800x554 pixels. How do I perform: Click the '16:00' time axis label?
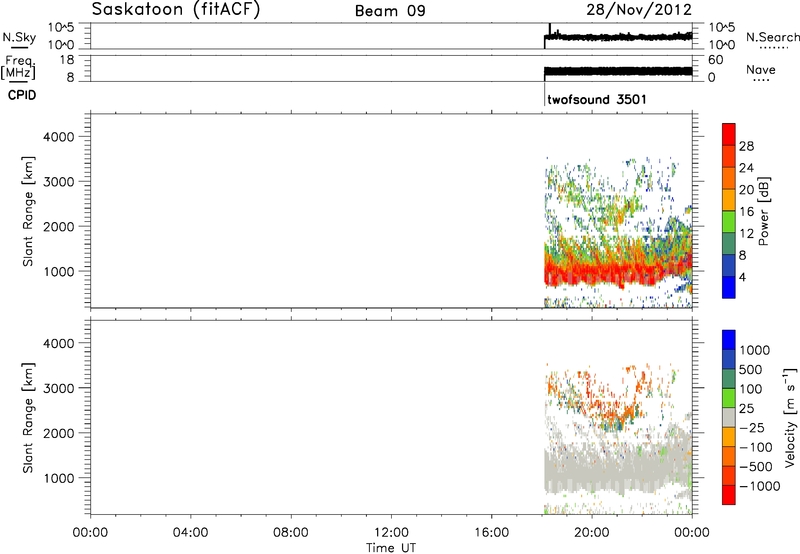click(x=491, y=533)
